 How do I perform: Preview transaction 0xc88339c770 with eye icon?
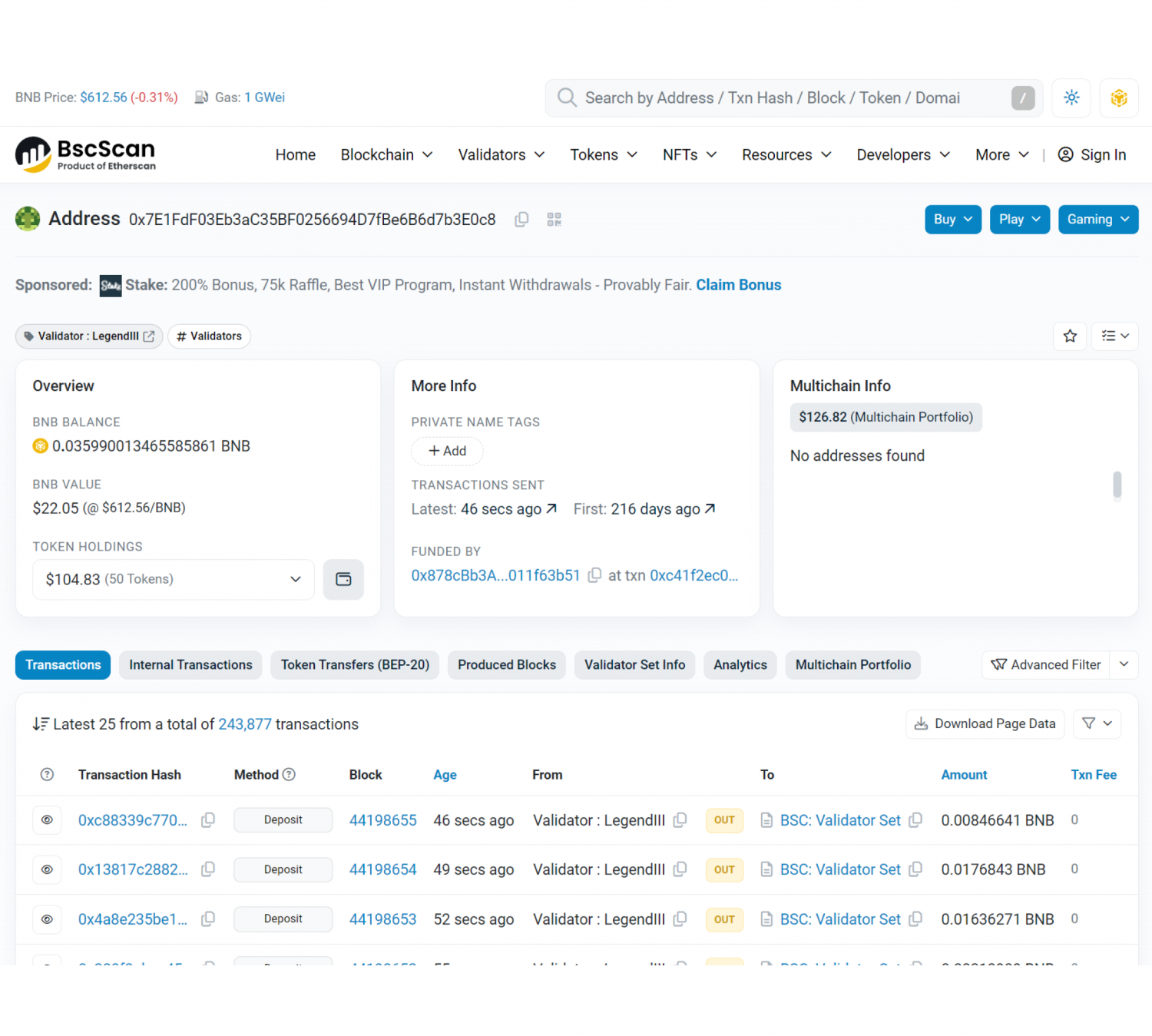click(47, 820)
